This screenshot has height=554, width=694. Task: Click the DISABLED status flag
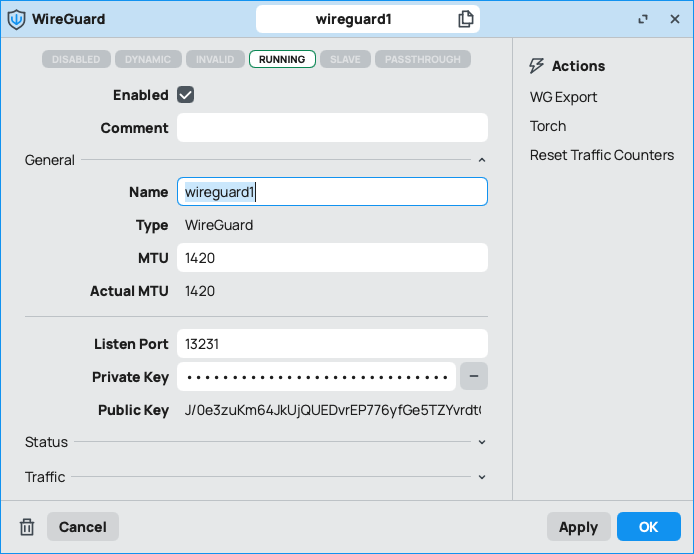point(76,59)
